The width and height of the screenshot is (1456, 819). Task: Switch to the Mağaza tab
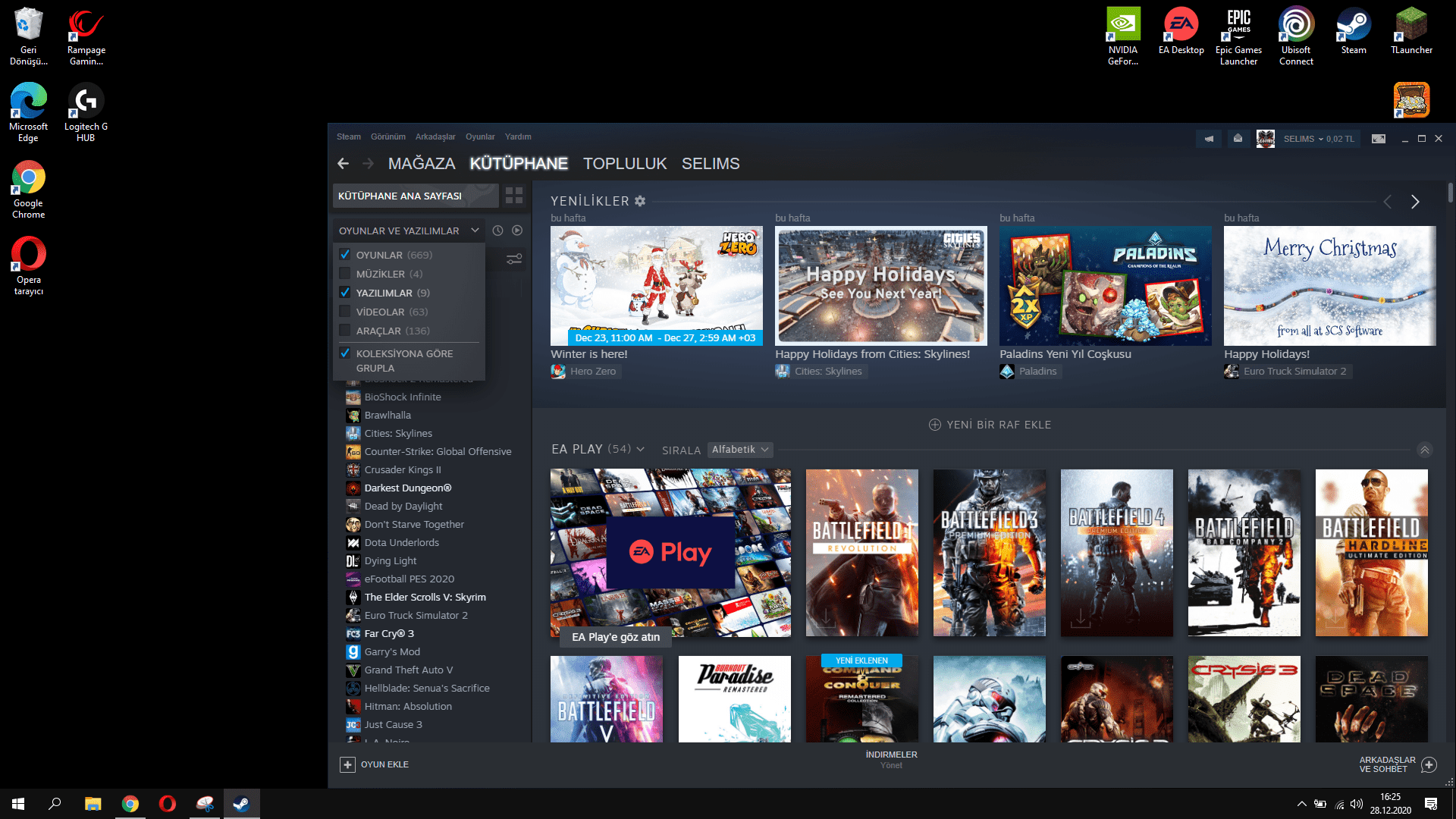pos(422,164)
